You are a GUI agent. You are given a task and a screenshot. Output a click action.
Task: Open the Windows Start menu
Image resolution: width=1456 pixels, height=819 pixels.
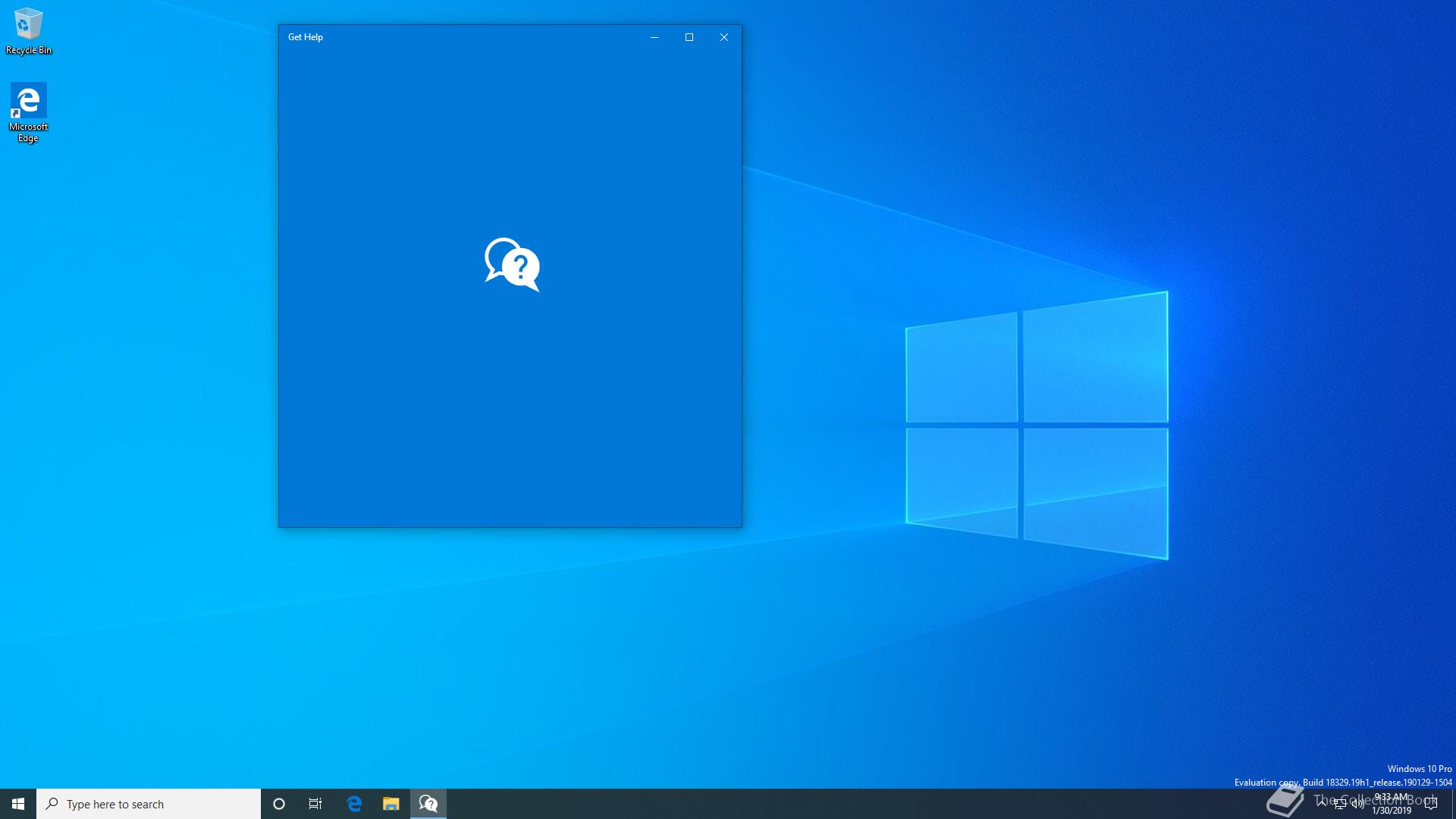tap(18, 804)
